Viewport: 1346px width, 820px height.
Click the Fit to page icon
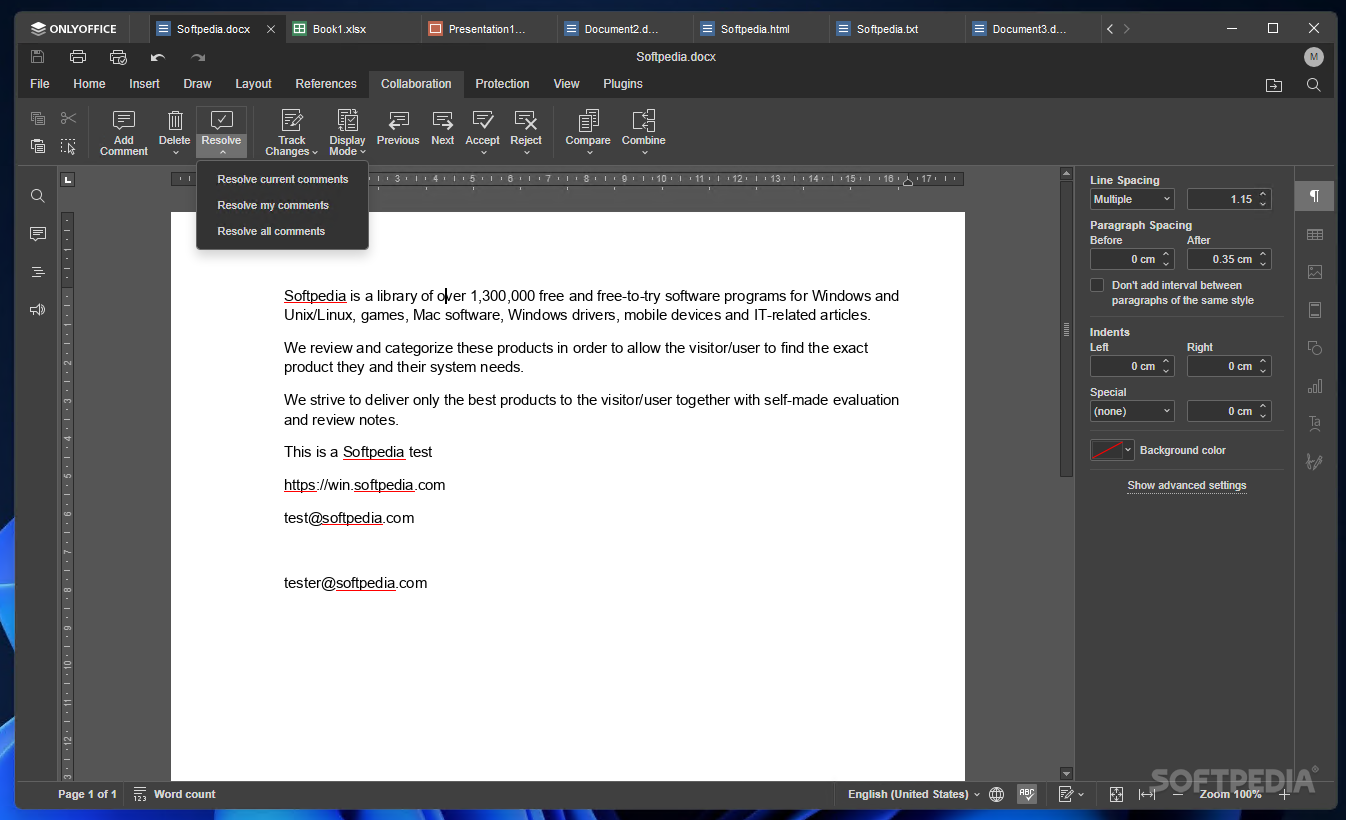pos(1117,794)
